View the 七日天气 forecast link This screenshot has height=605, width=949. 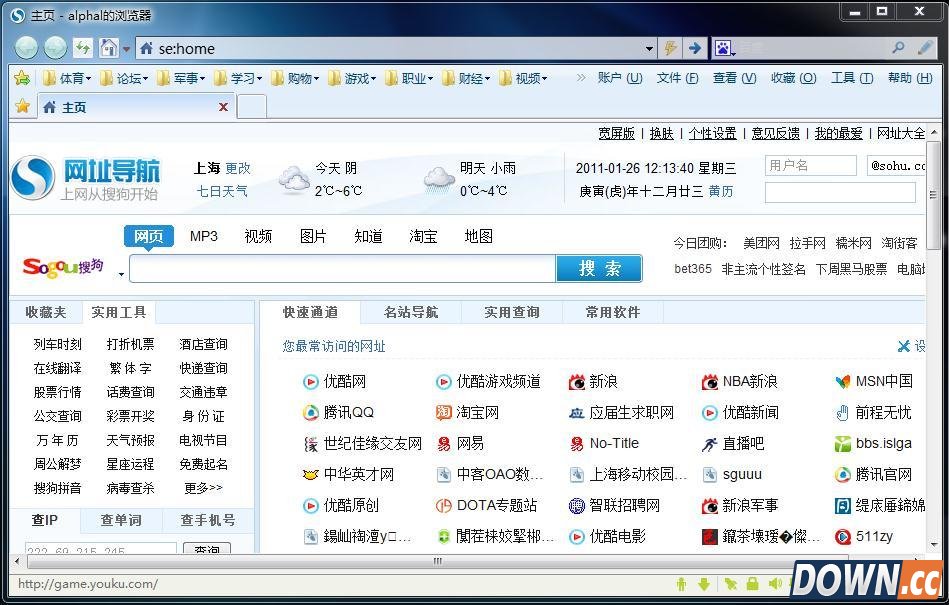click(222, 191)
